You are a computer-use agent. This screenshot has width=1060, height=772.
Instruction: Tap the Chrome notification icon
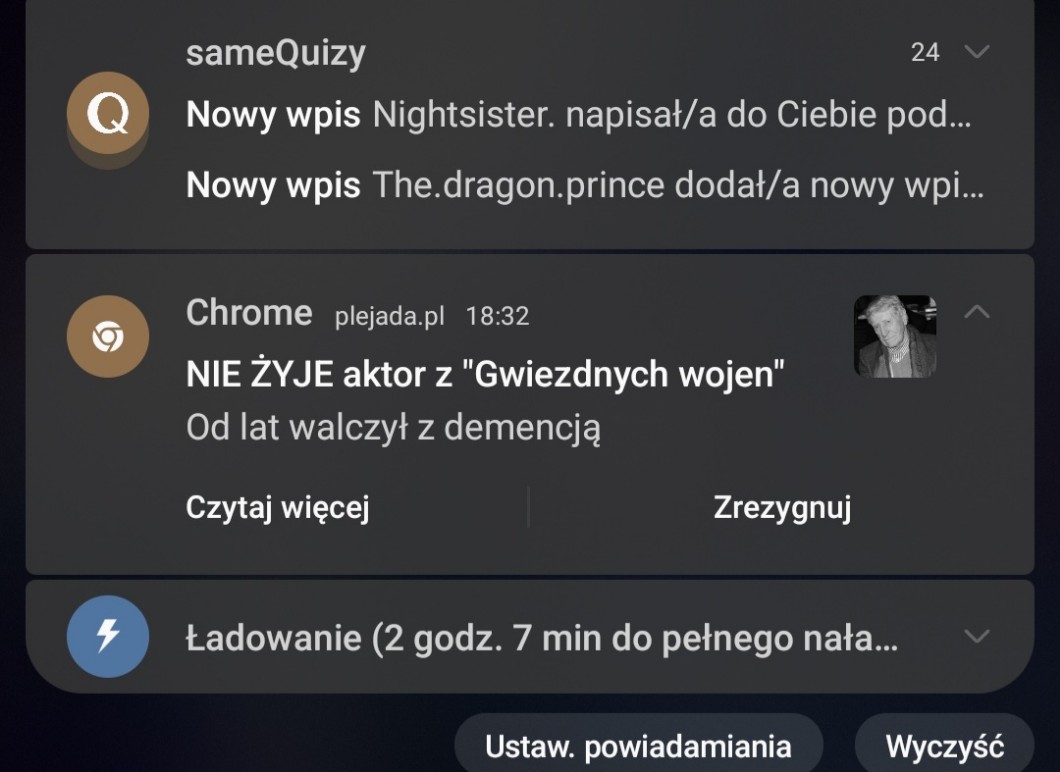click(107, 336)
